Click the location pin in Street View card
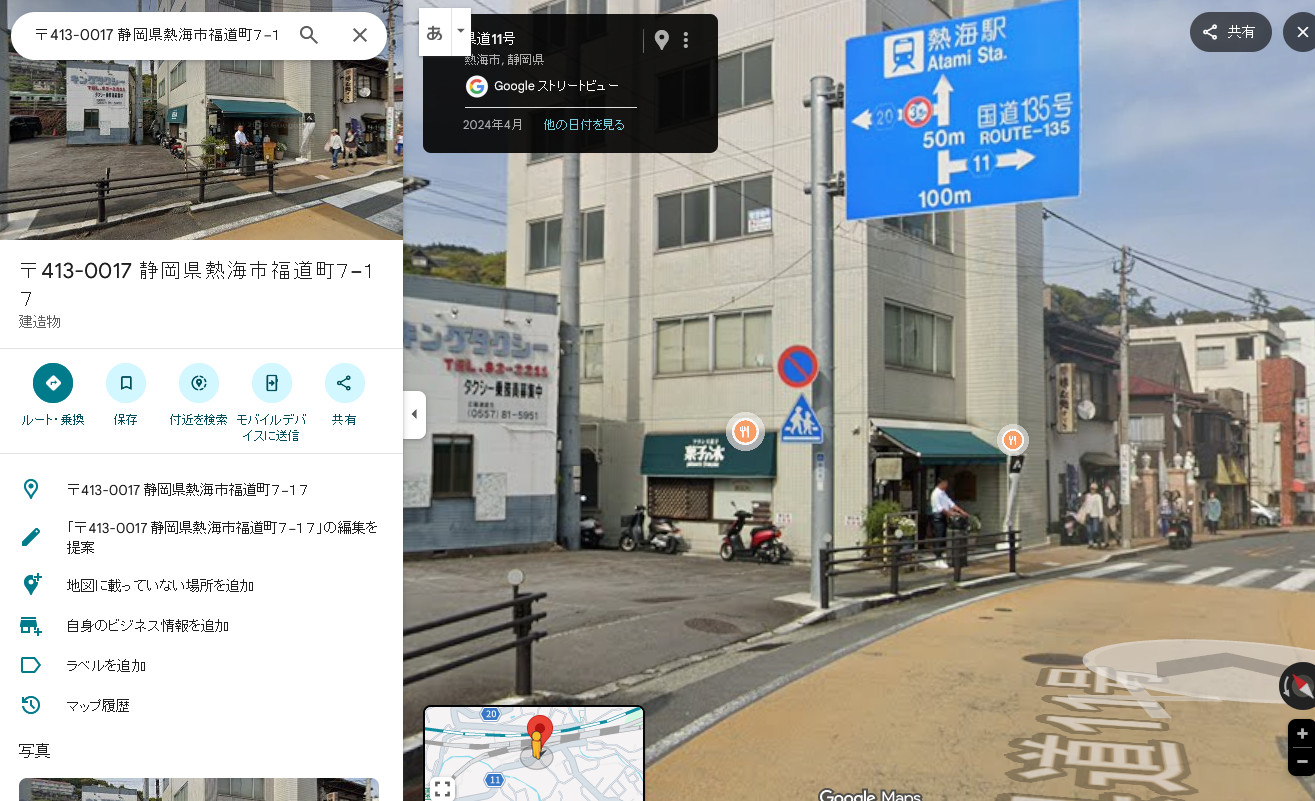Image resolution: width=1315 pixels, height=801 pixels. click(x=661, y=40)
